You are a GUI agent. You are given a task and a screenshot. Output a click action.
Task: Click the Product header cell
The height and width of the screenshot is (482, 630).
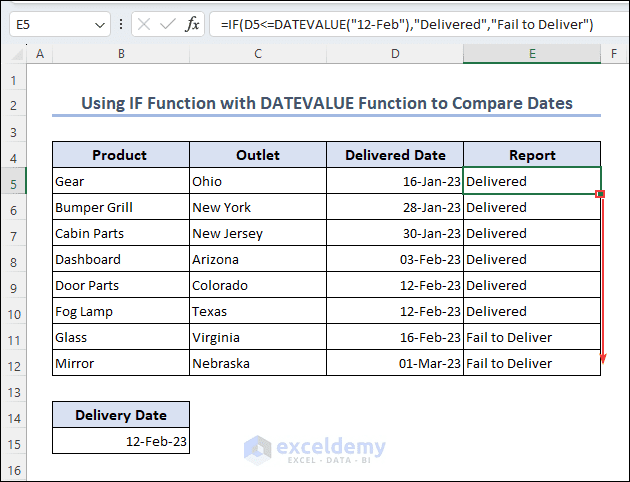[x=121, y=155]
